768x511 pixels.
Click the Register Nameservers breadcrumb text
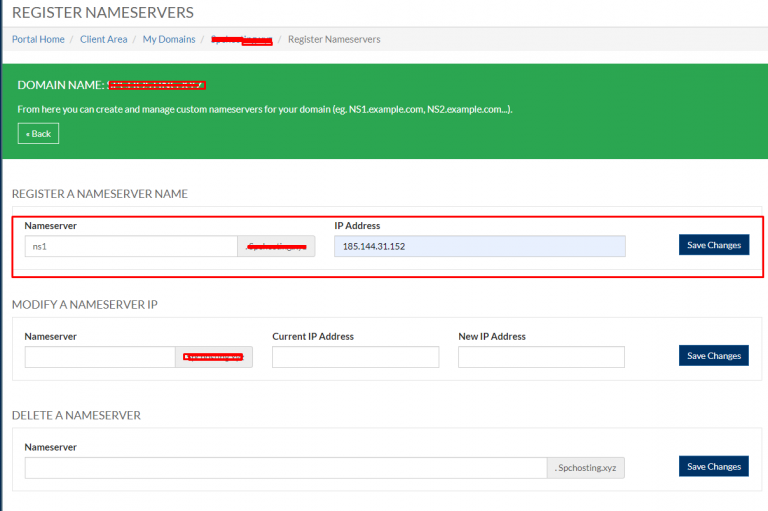click(334, 39)
